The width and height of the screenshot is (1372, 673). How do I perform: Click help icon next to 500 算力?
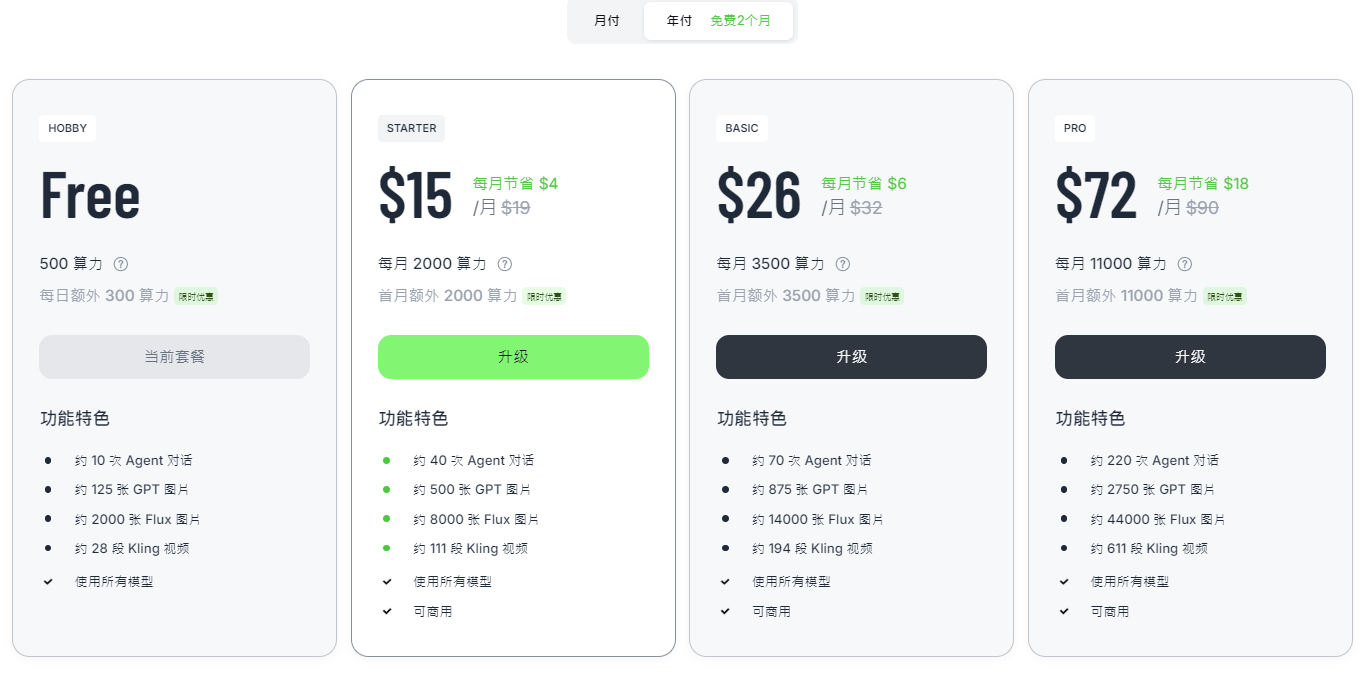click(121, 264)
